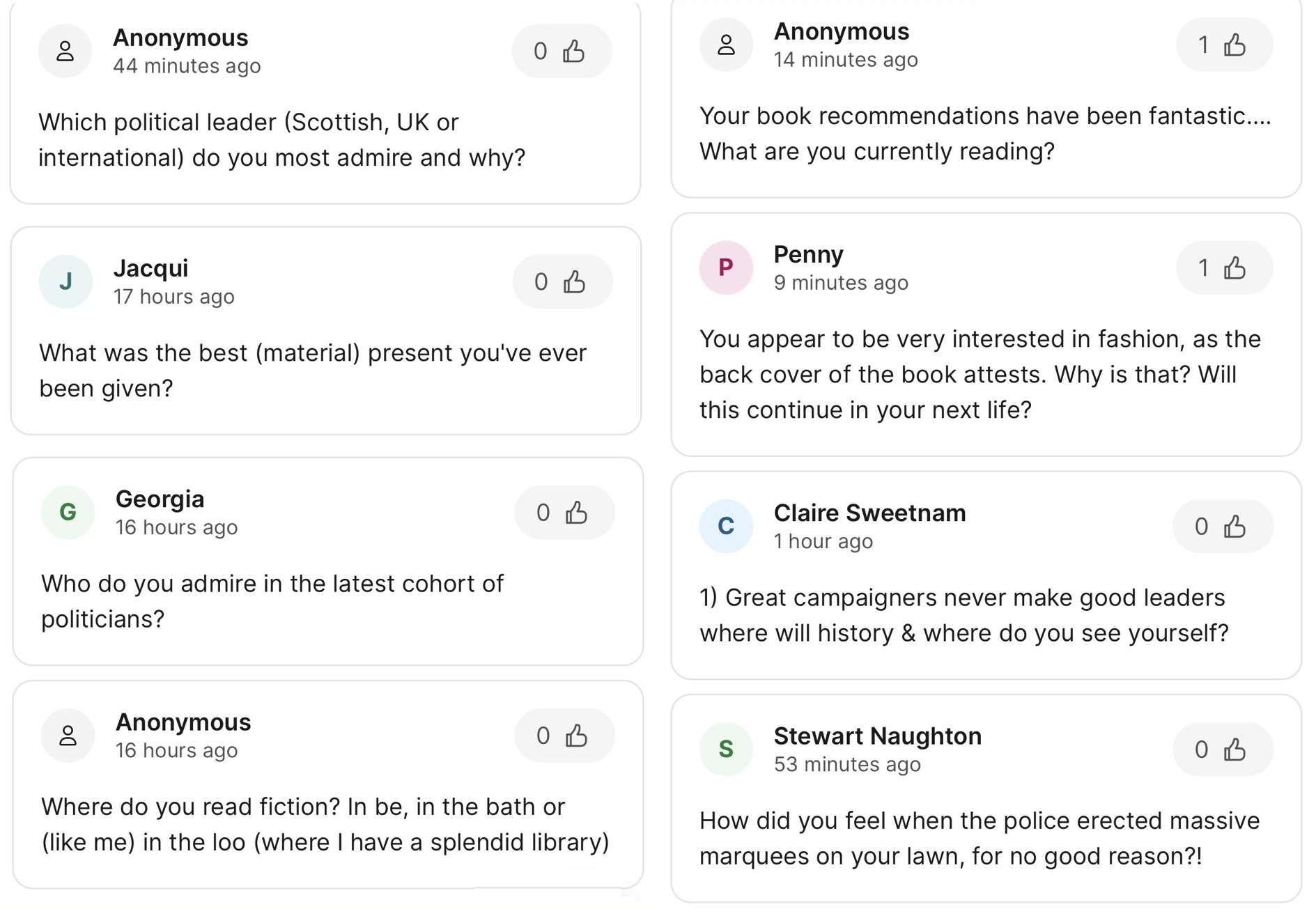Screen dimensions: 1316x909
Task: Click Claire Sweetnam's C avatar
Action: tap(726, 526)
